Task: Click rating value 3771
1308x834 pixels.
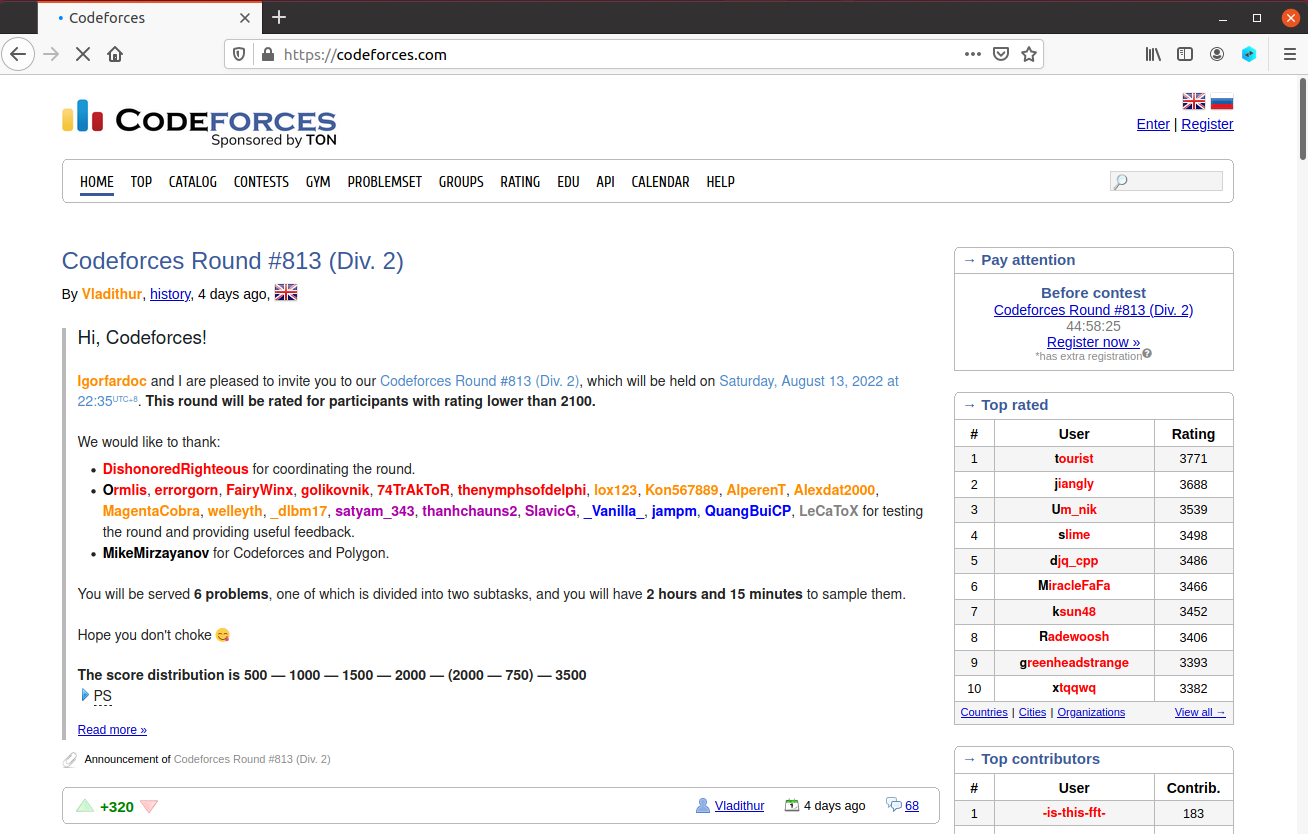Action: pyautogui.click(x=1193, y=459)
